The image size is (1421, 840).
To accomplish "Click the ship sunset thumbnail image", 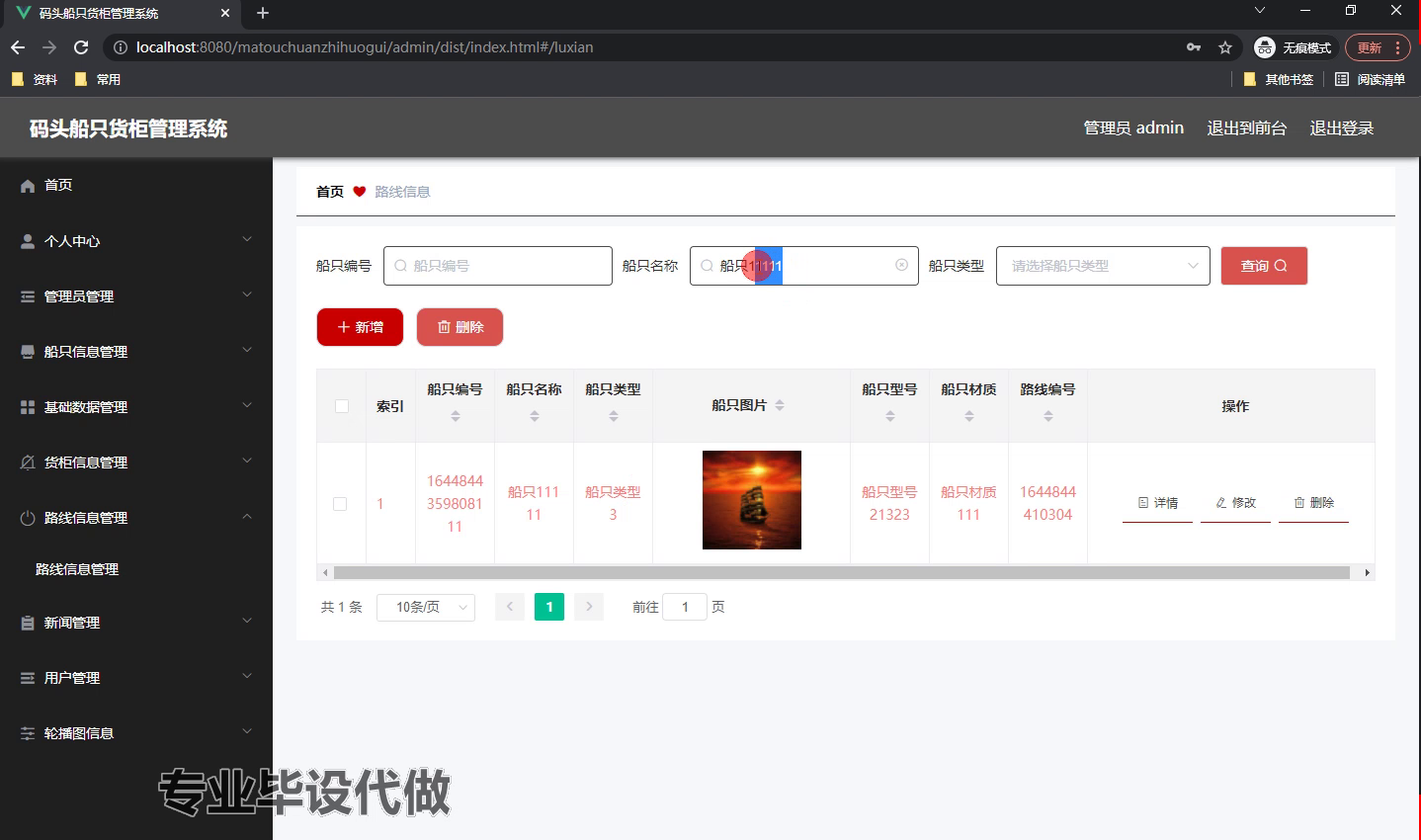I will point(752,500).
